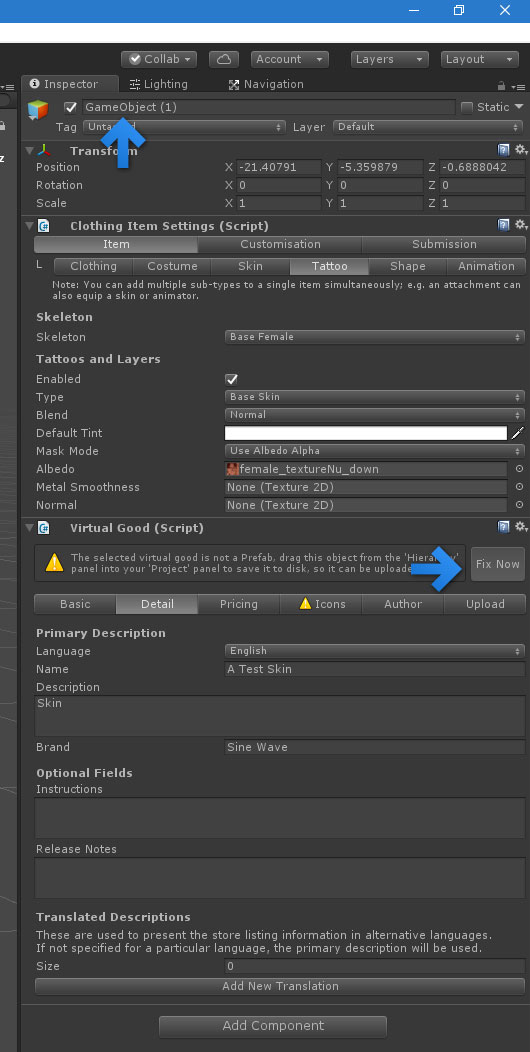
Task: Open the Collab dropdown
Action: [x=159, y=59]
